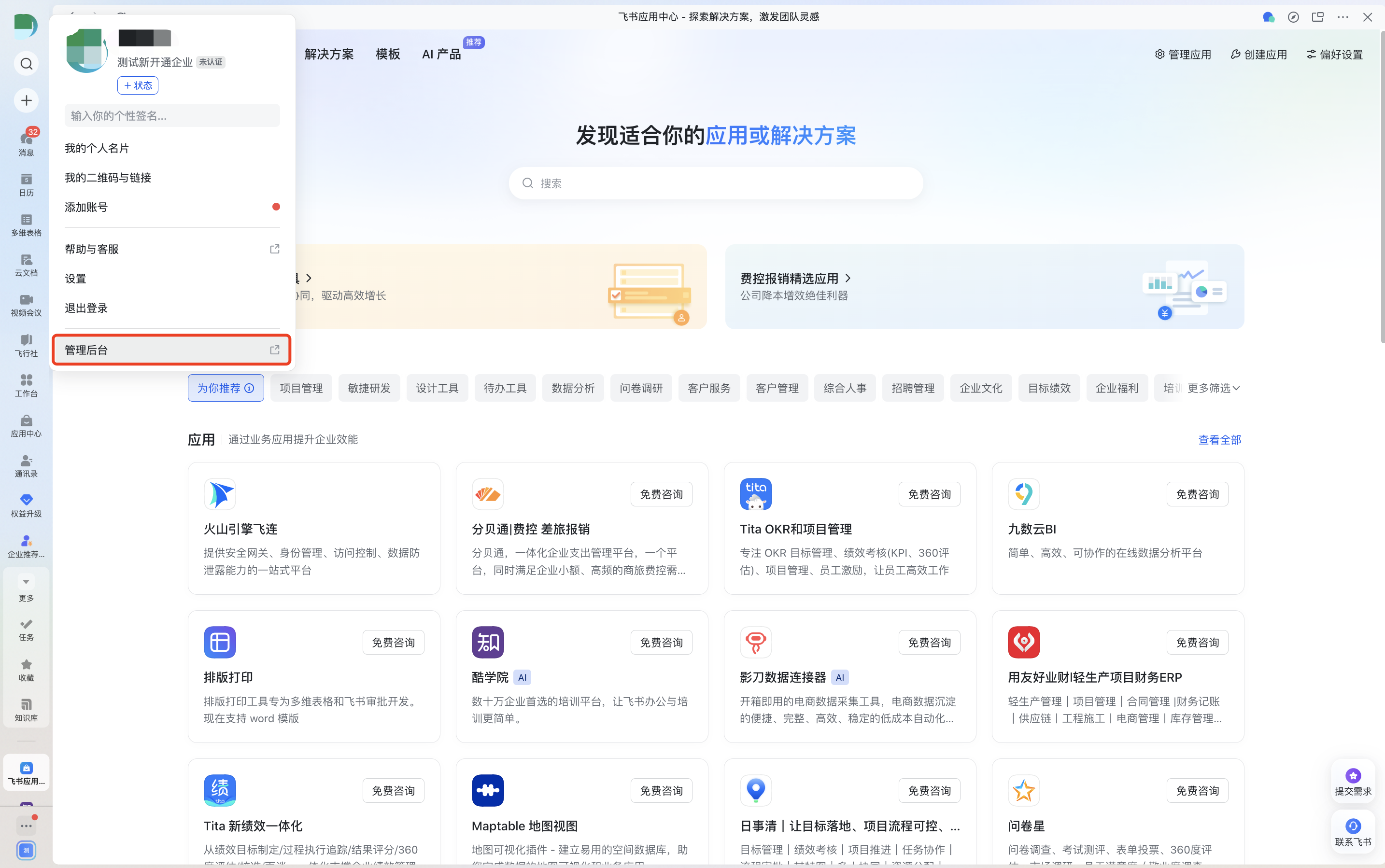Open 日历 calendar in sidebar
This screenshot has width=1385, height=868.
click(x=27, y=185)
